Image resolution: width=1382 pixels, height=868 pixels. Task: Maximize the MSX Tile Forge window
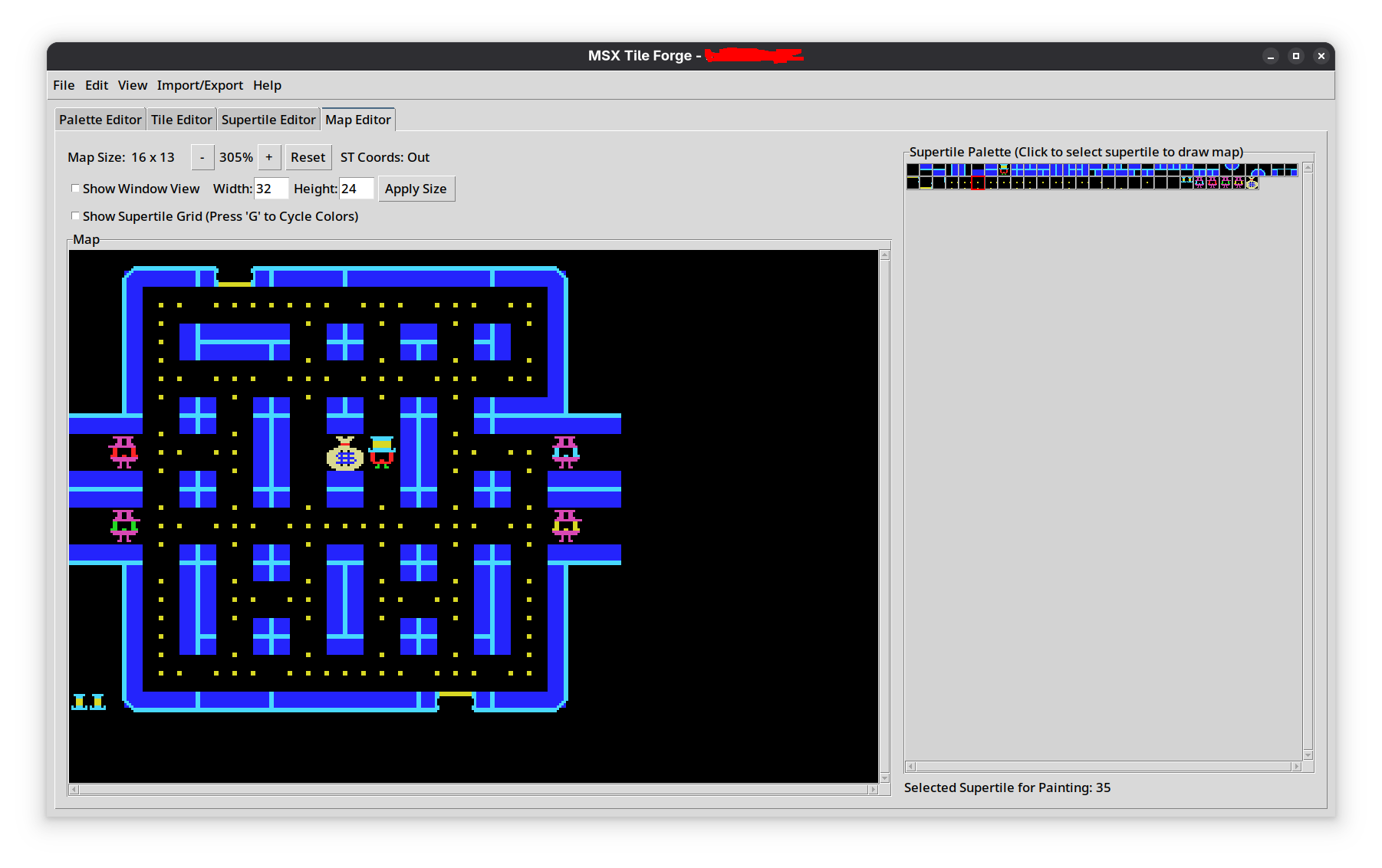click(1296, 56)
